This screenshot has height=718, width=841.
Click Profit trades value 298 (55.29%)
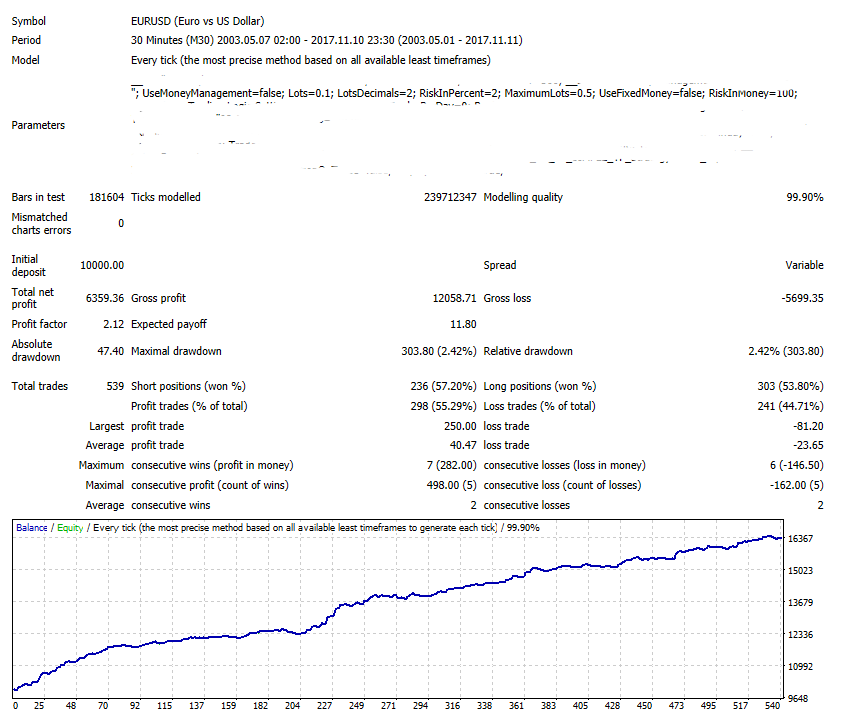coord(443,406)
